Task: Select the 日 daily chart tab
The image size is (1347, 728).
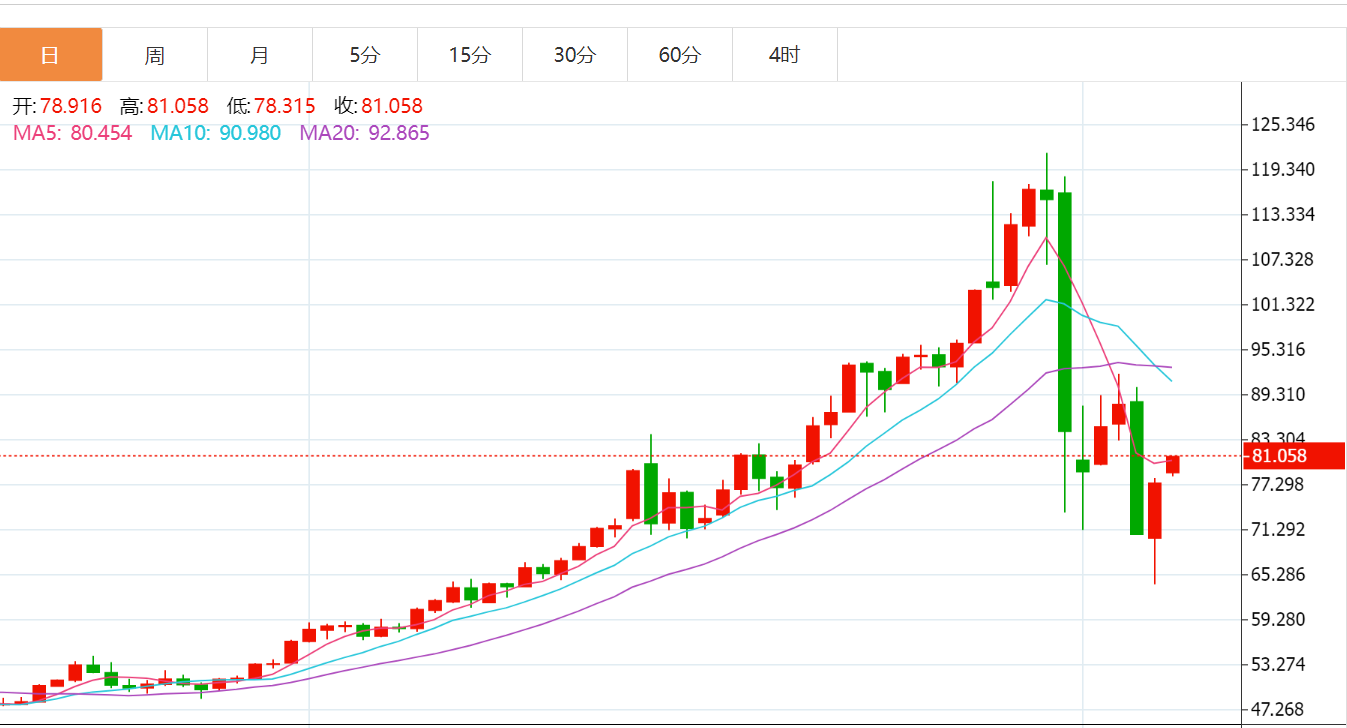Action: pyautogui.click(x=51, y=55)
